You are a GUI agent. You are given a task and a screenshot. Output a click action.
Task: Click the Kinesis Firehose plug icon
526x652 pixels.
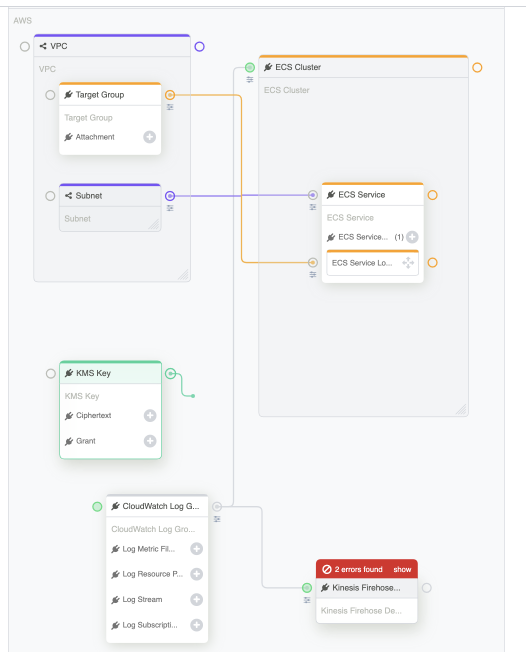pos(325,588)
